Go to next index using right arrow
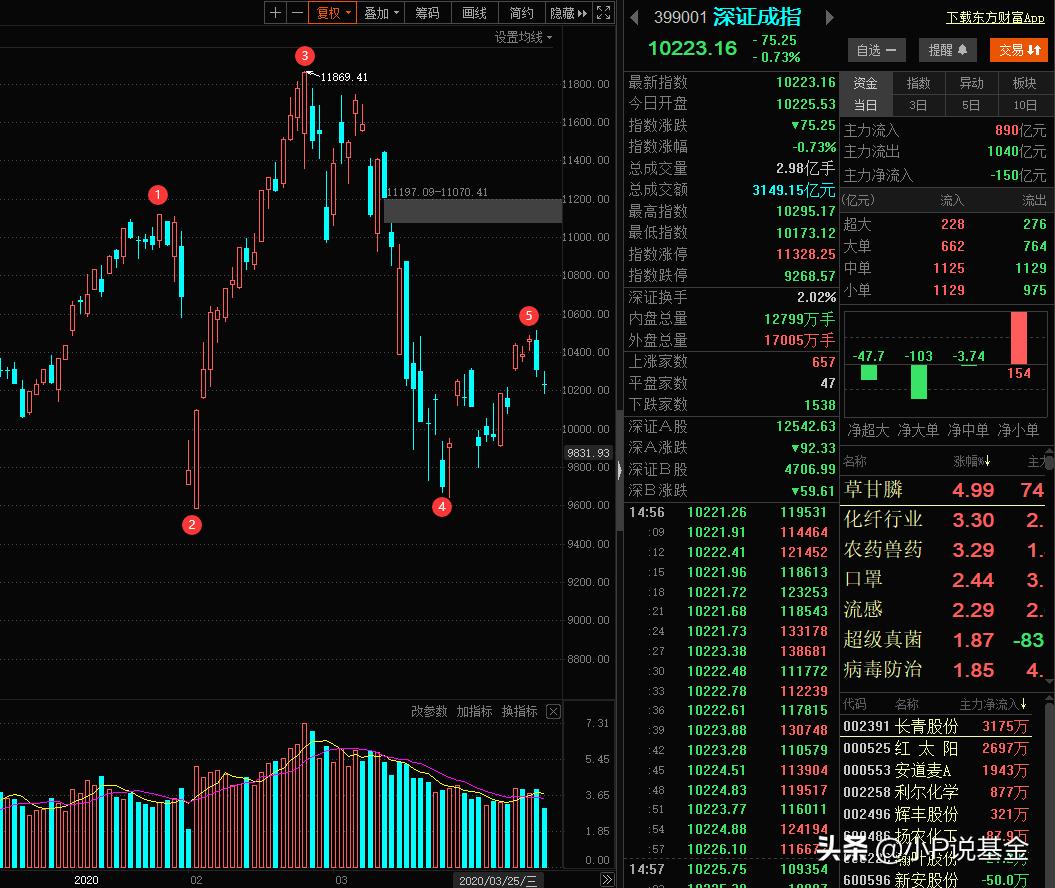 pyautogui.click(x=830, y=17)
